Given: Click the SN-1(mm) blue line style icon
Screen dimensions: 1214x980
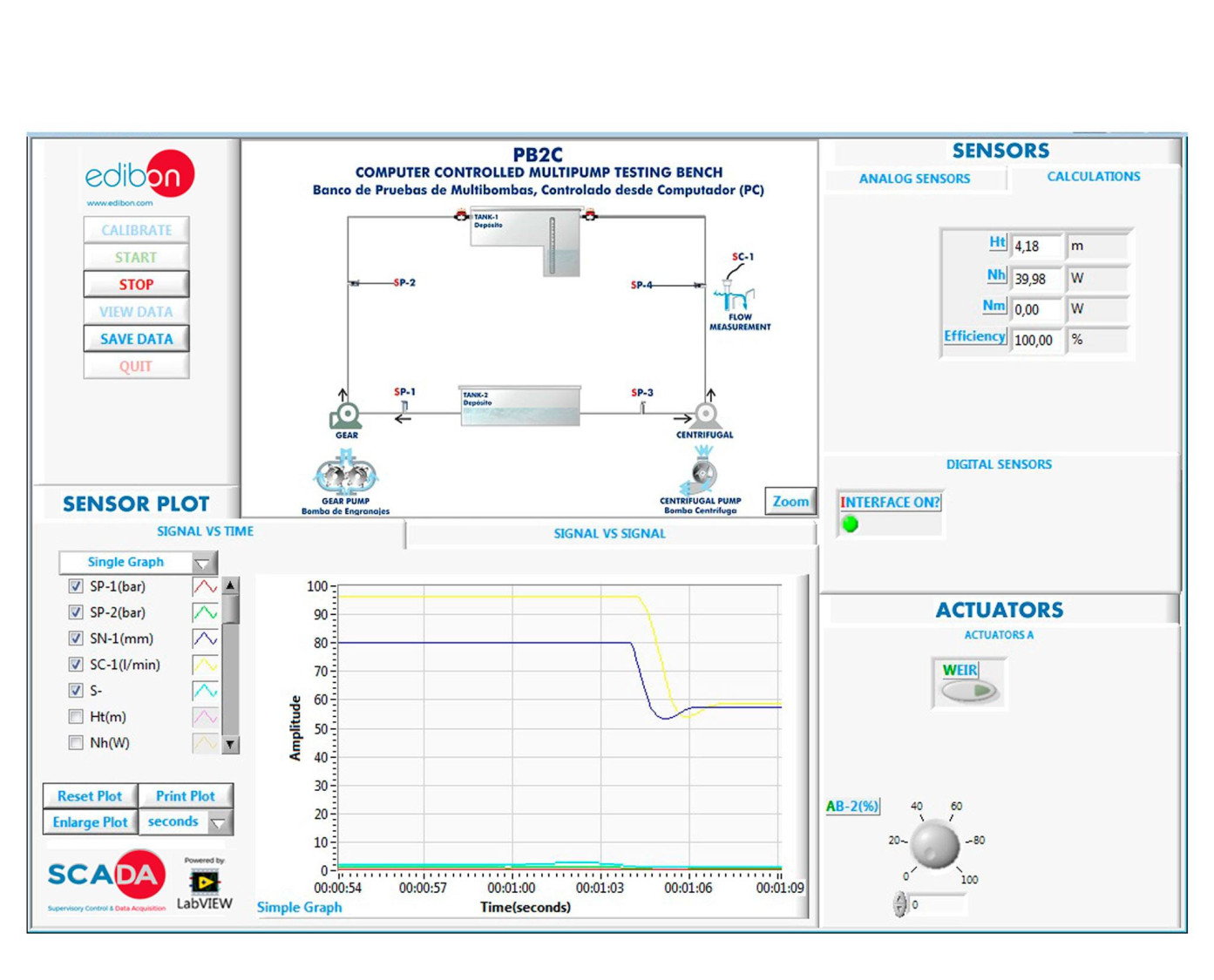Looking at the screenshot, I should pos(205,639).
